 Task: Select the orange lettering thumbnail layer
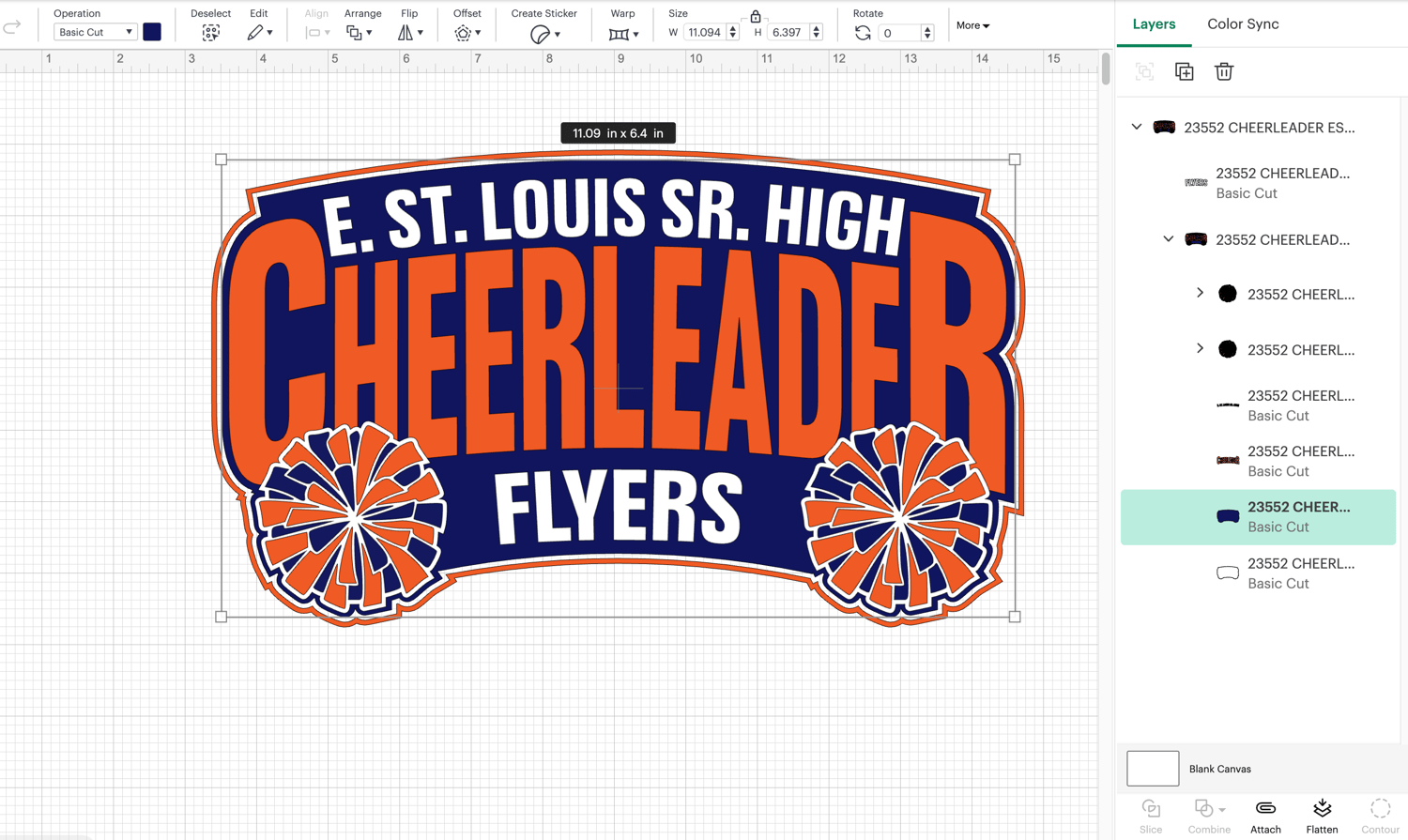(1258, 461)
